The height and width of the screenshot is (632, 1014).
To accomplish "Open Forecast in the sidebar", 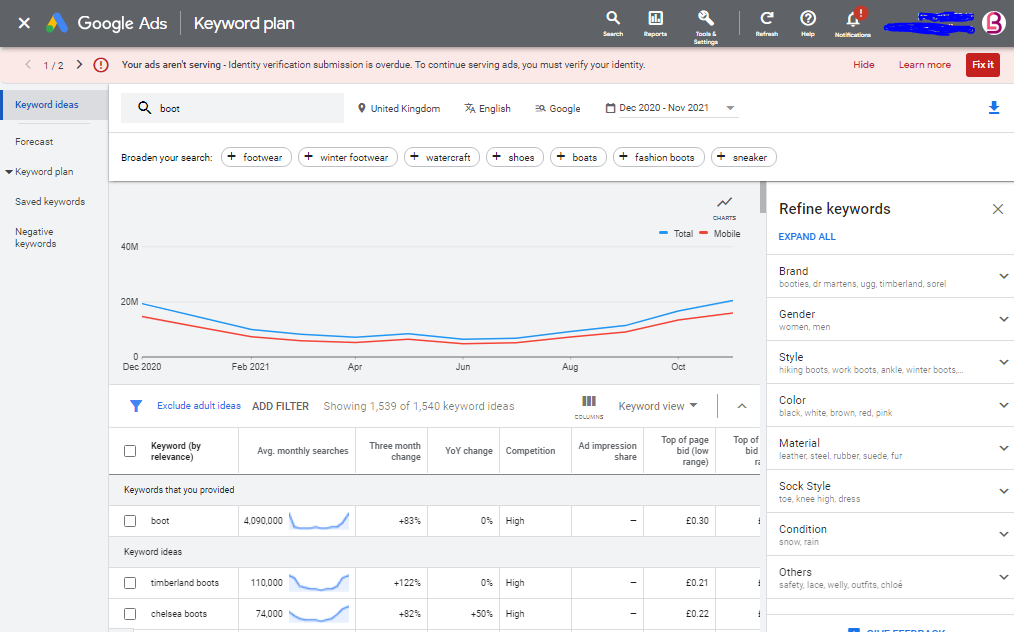I will 34,142.
